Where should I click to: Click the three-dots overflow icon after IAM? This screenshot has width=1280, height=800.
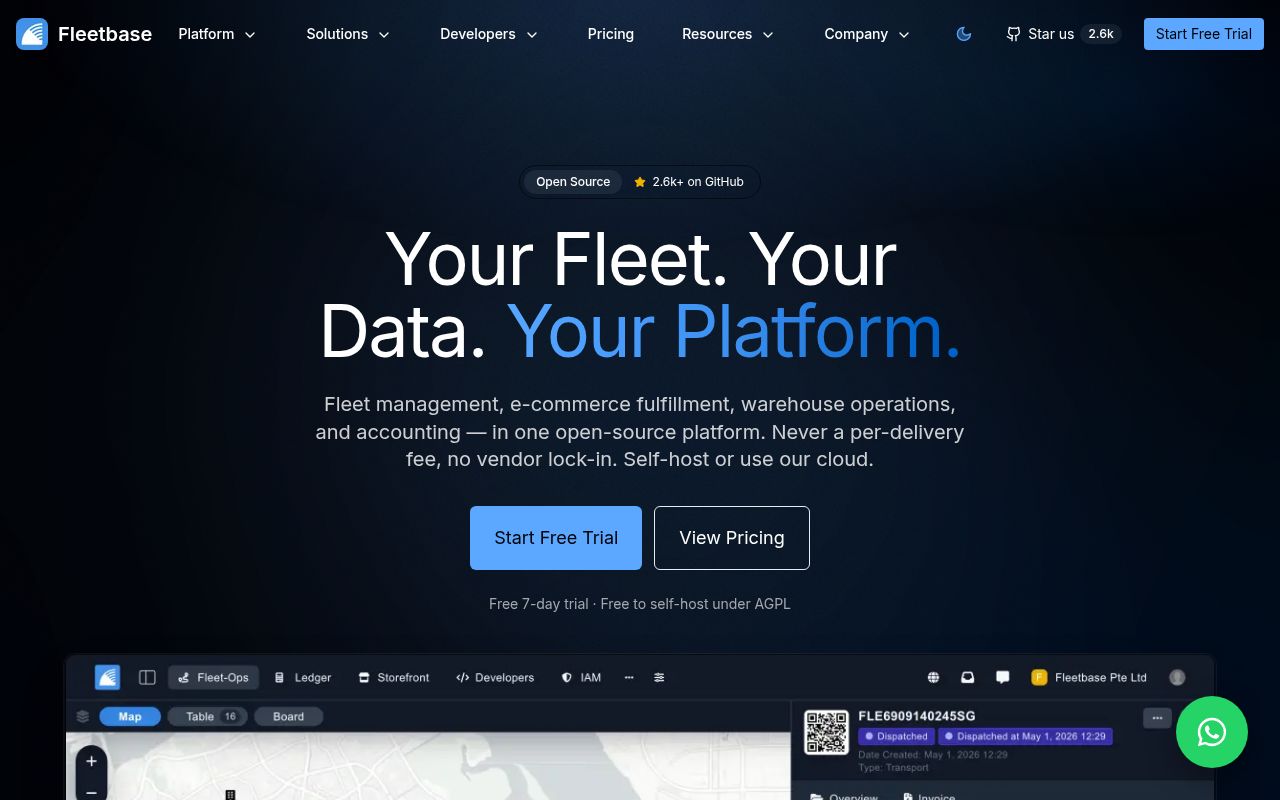tap(629, 677)
